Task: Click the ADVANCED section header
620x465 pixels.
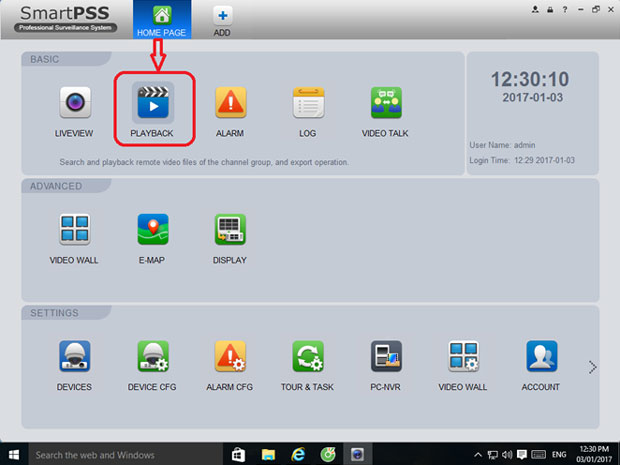Action: [56, 186]
